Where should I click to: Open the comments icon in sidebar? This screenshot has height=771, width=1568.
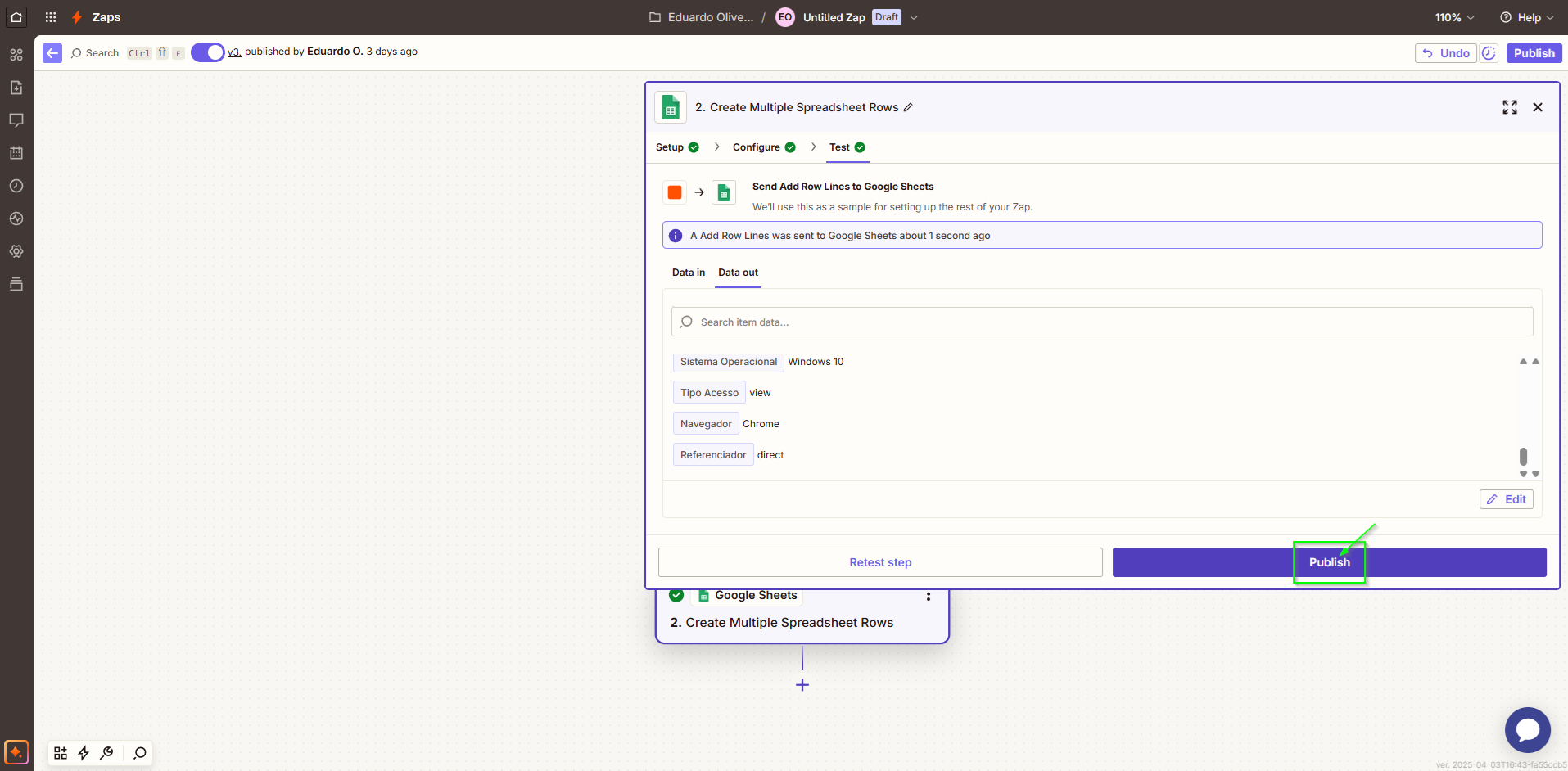point(16,120)
